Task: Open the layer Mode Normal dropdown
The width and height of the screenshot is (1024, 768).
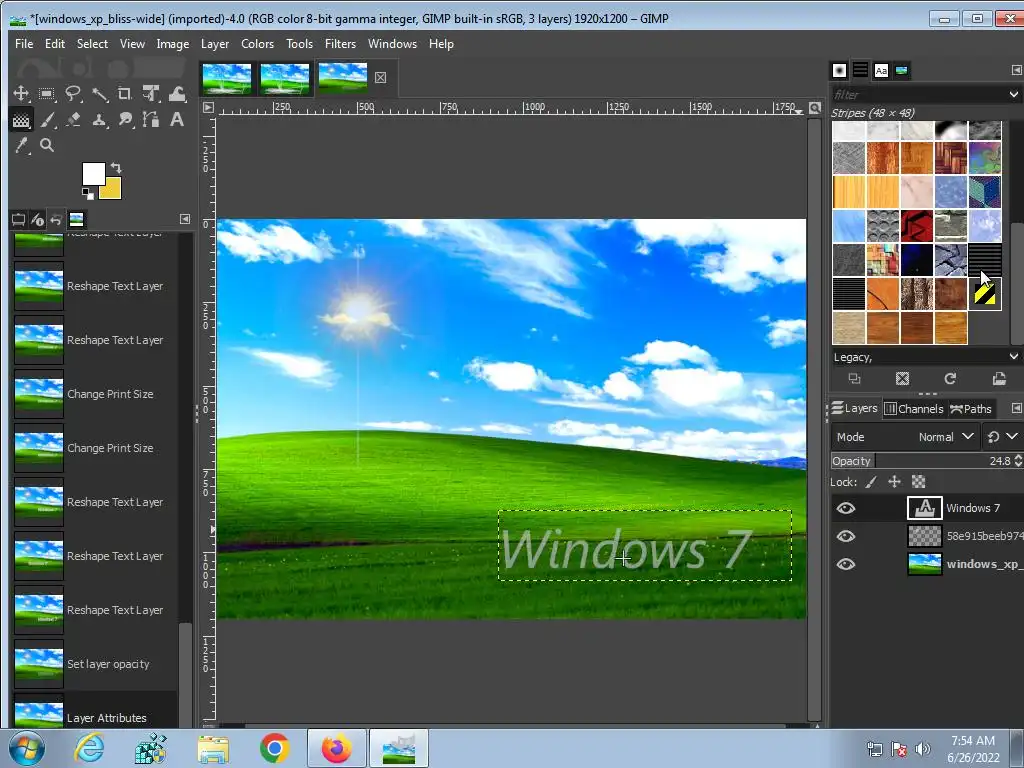Action: [904, 437]
